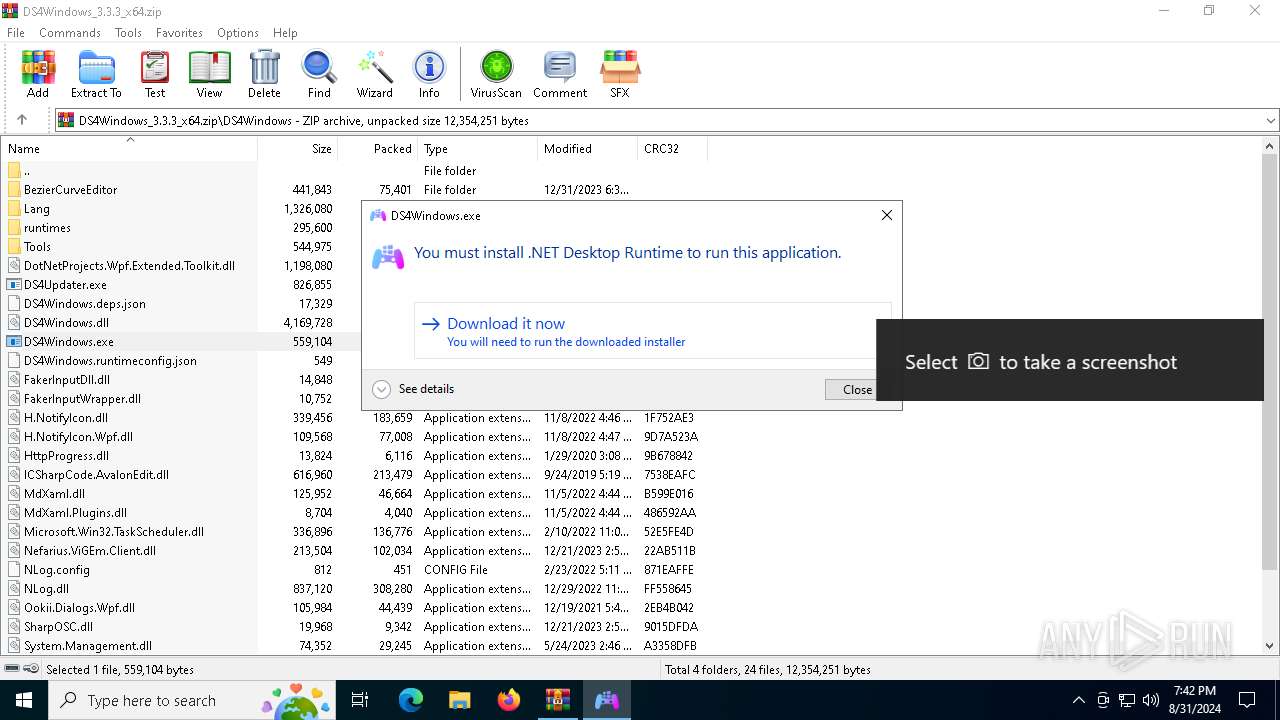
Task: Launch the Wizard wand tool
Action: [x=375, y=75]
